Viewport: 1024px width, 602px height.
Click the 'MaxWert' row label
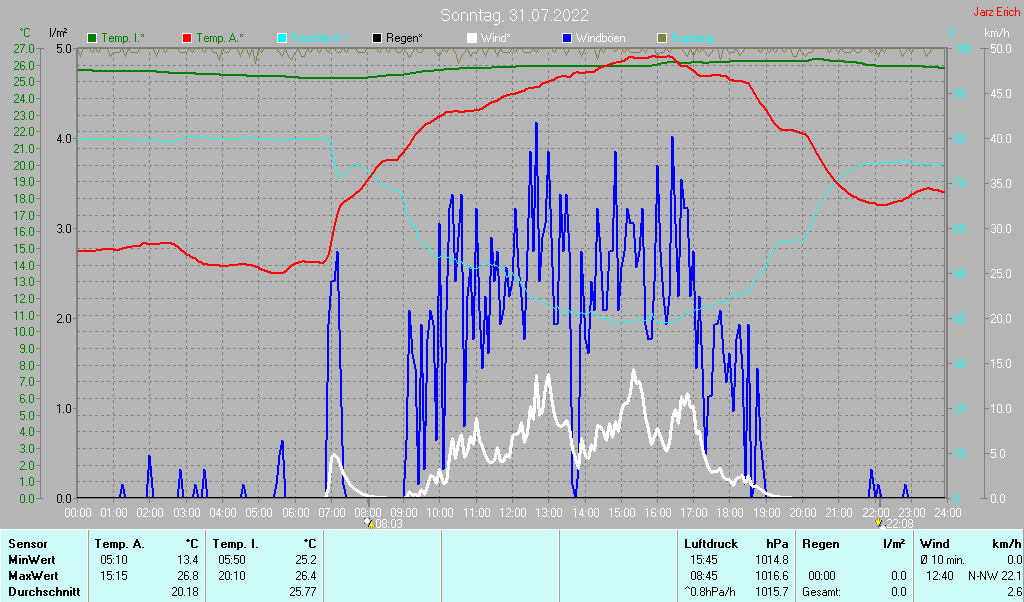[x=33, y=577]
